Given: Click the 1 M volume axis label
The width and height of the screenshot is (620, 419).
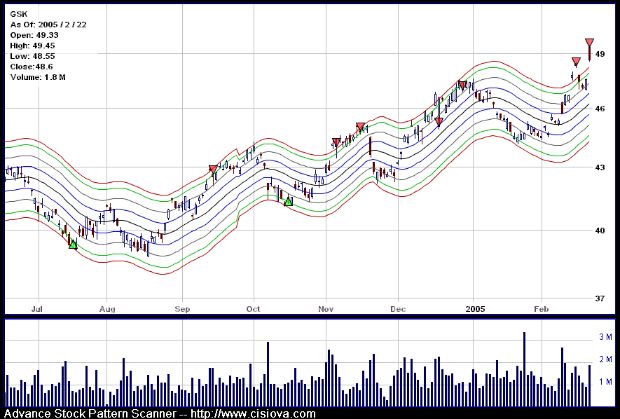Looking at the screenshot, I should (606, 382).
